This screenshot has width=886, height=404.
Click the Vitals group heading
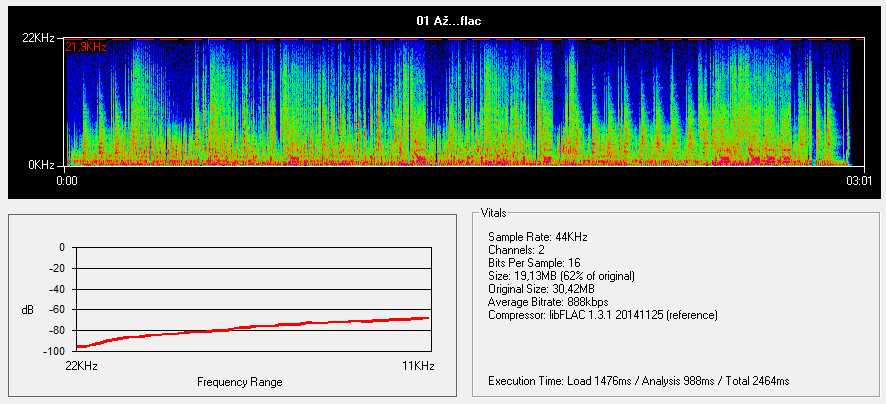494,214
